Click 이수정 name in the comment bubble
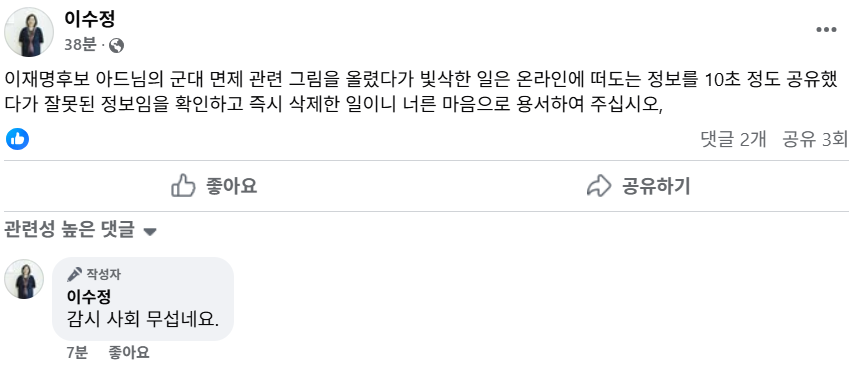Viewport: 853px width, 366px height. coord(89,296)
